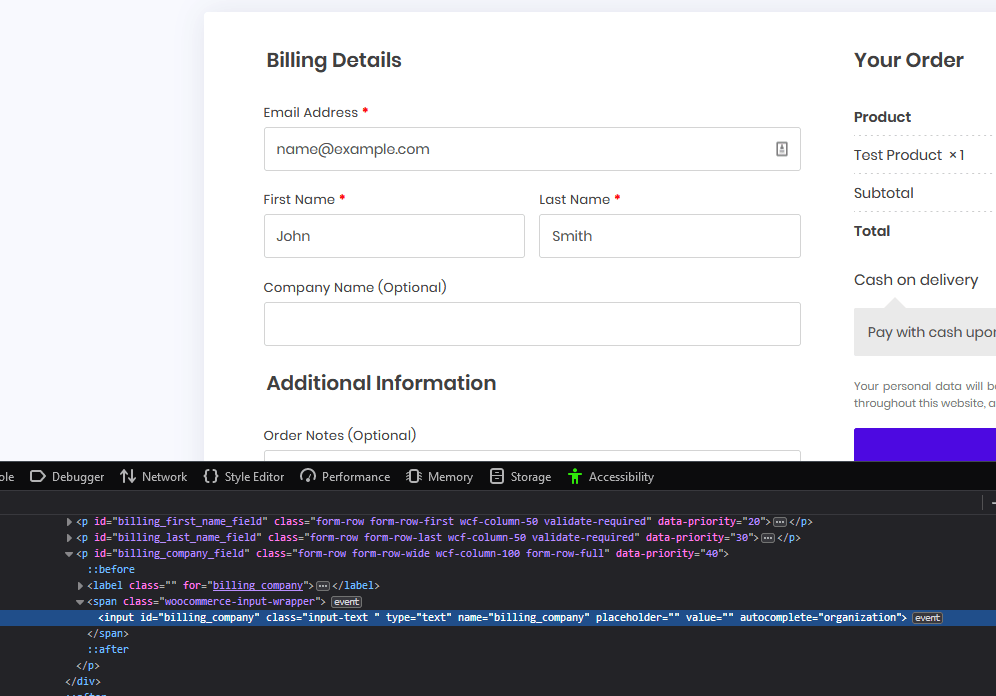This screenshot has width=996, height=696.
Task: Collapse the woocommerce-input-wrapper span node
Action: (x=80, y=602)
